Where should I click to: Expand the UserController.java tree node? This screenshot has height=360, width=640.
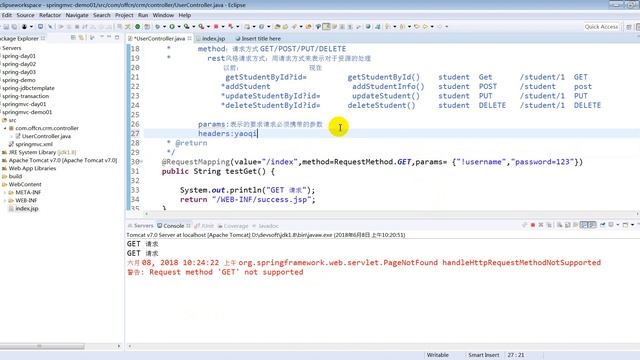point(11,136)
